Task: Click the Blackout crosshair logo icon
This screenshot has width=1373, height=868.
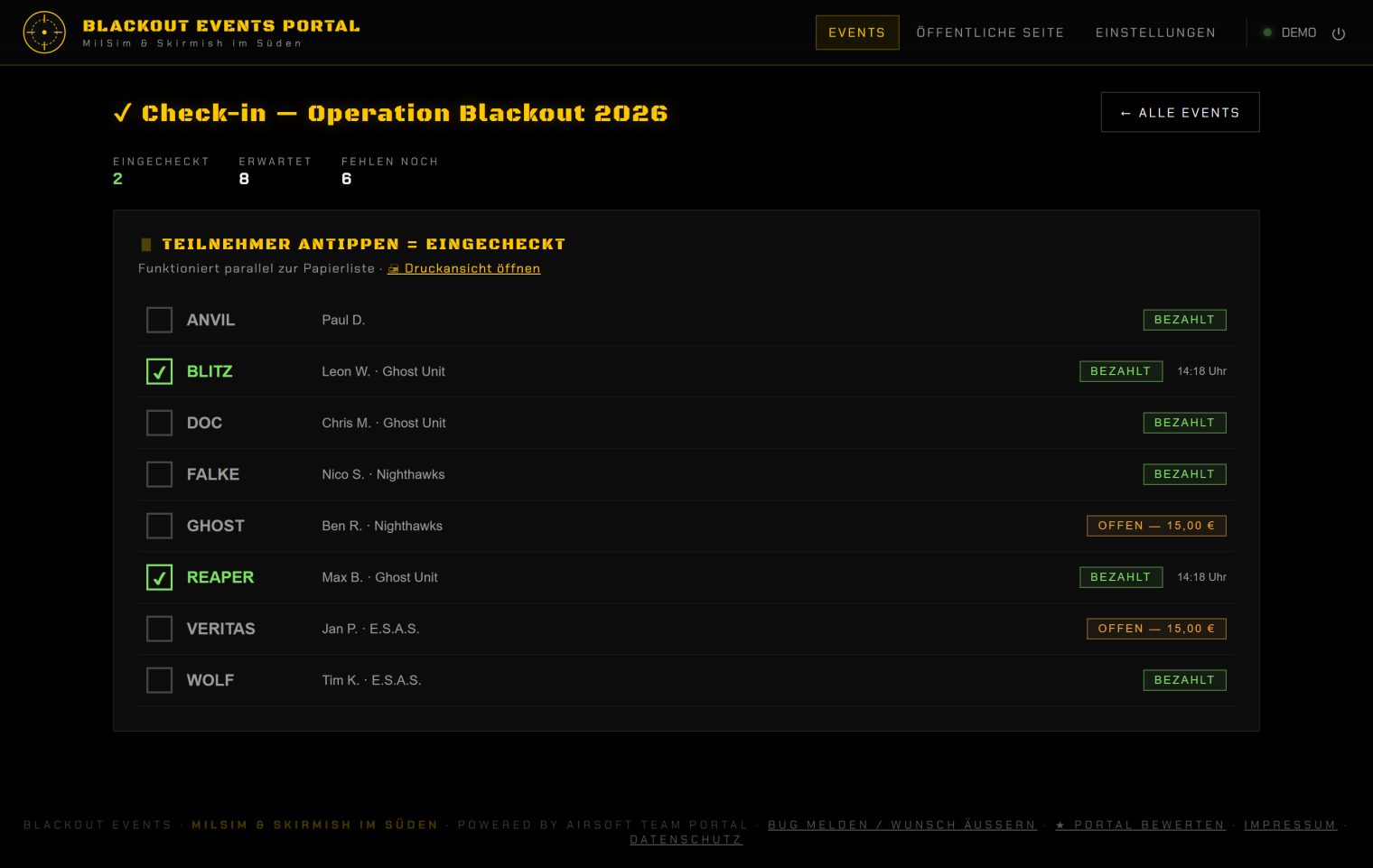Action: (x=44, y=33)
